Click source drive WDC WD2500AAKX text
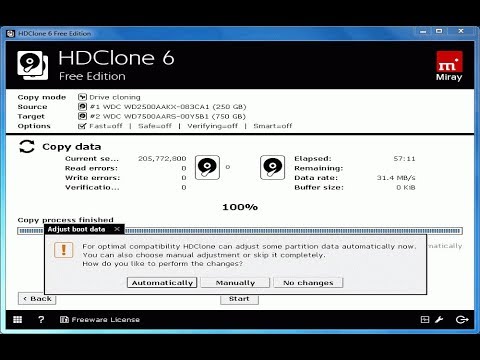480x360 pixels. (x=168, y=107)
